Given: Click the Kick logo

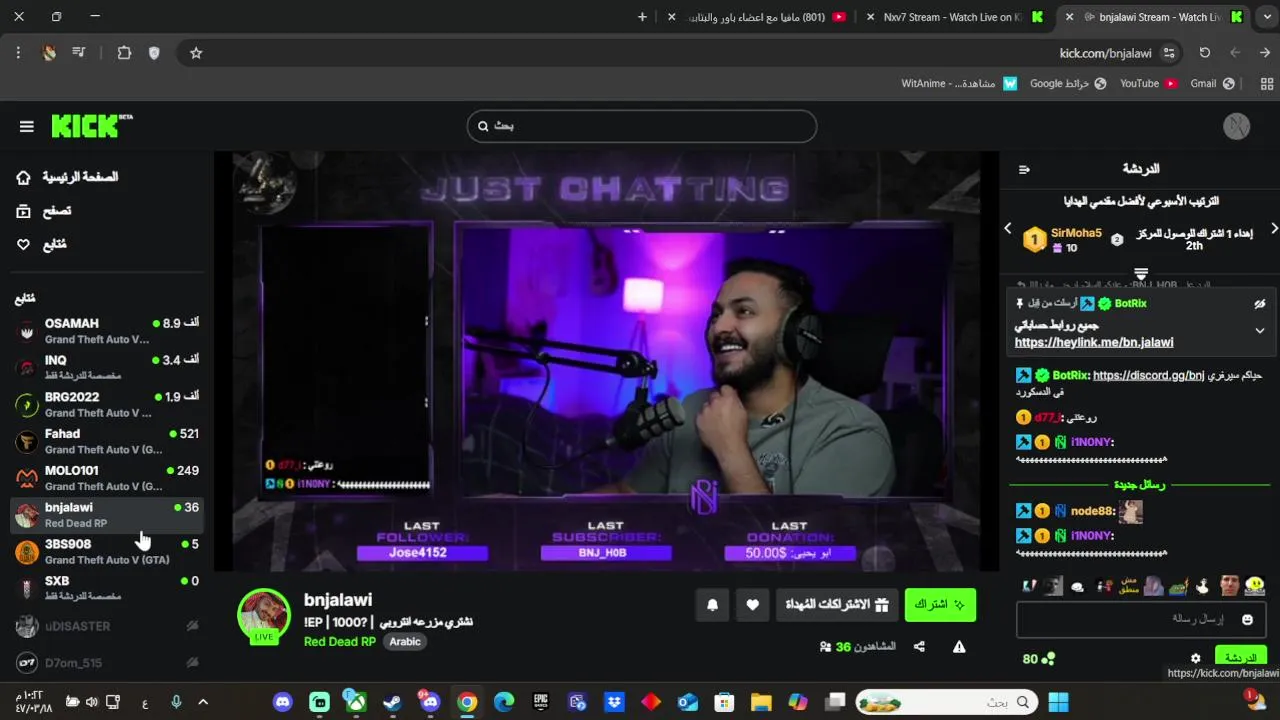Looking at the screenshot, I should point(91,125).
